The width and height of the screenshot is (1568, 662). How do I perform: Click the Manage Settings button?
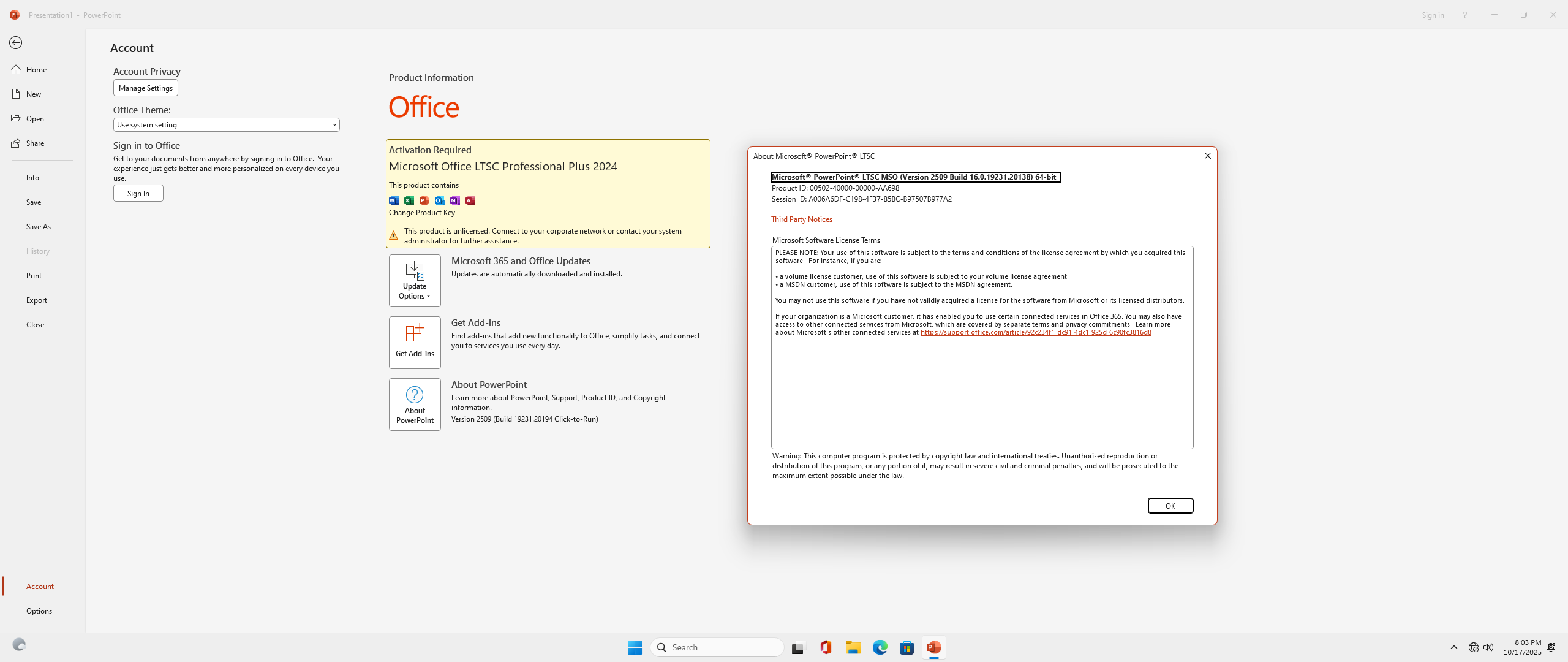tap(145, 88)
